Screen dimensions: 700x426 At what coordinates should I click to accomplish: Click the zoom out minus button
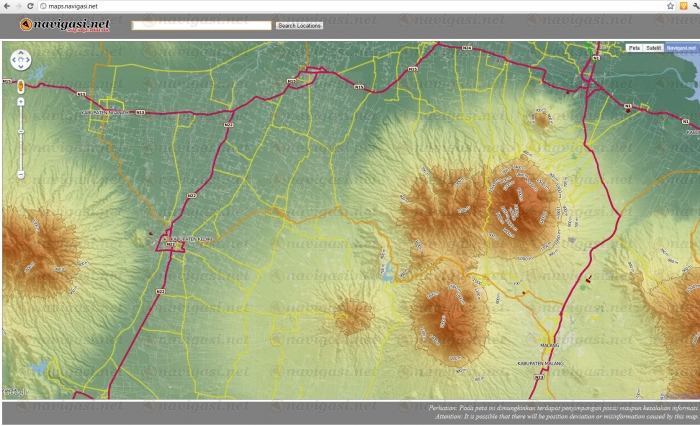(21, 175)
